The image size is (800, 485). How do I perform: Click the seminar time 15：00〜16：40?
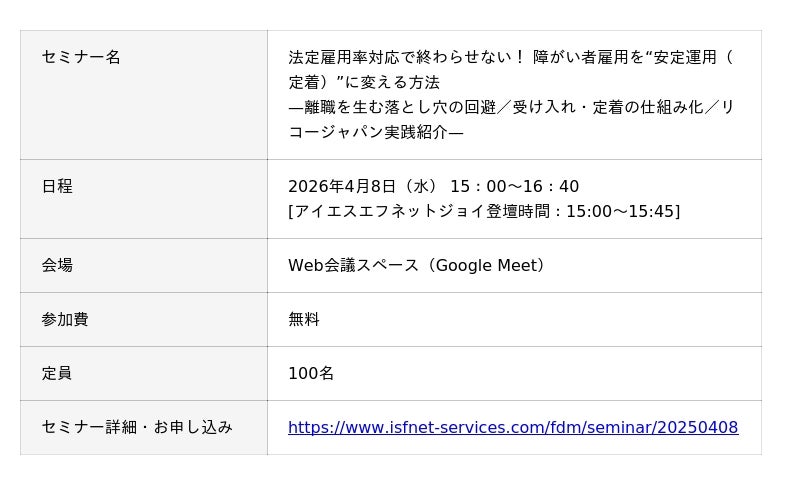(514, 187)
